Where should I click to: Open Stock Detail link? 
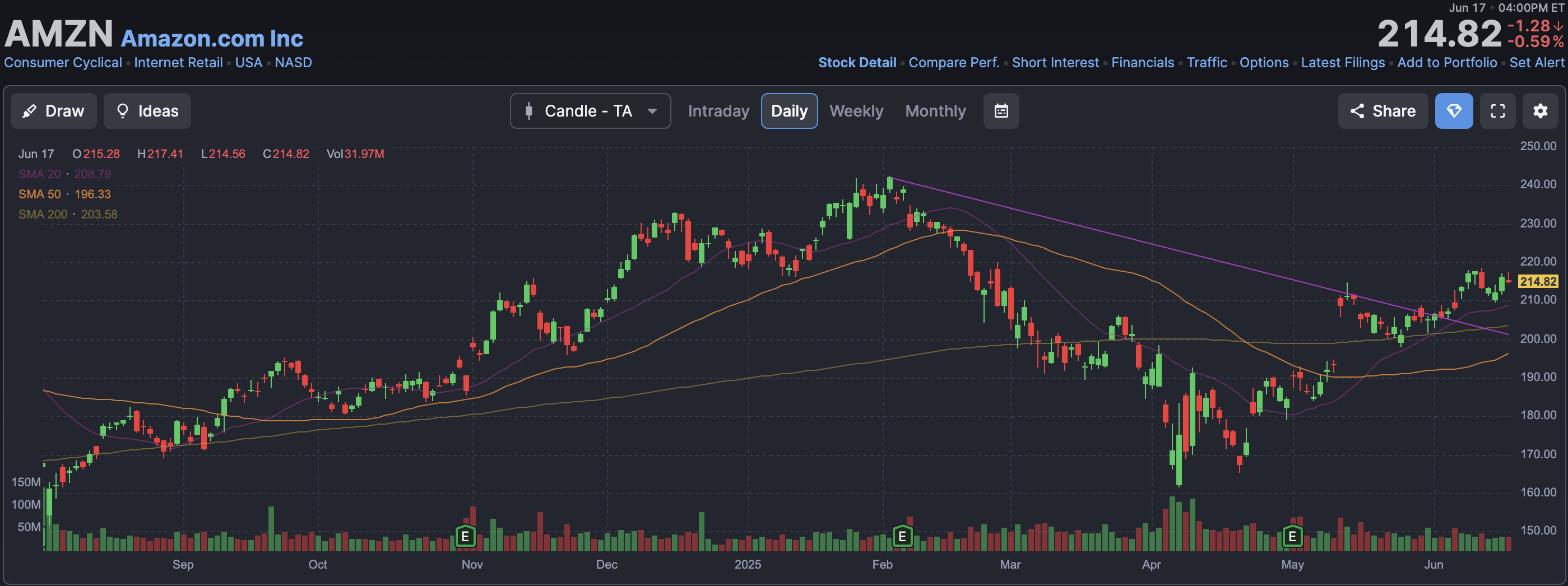coord(857,63)
